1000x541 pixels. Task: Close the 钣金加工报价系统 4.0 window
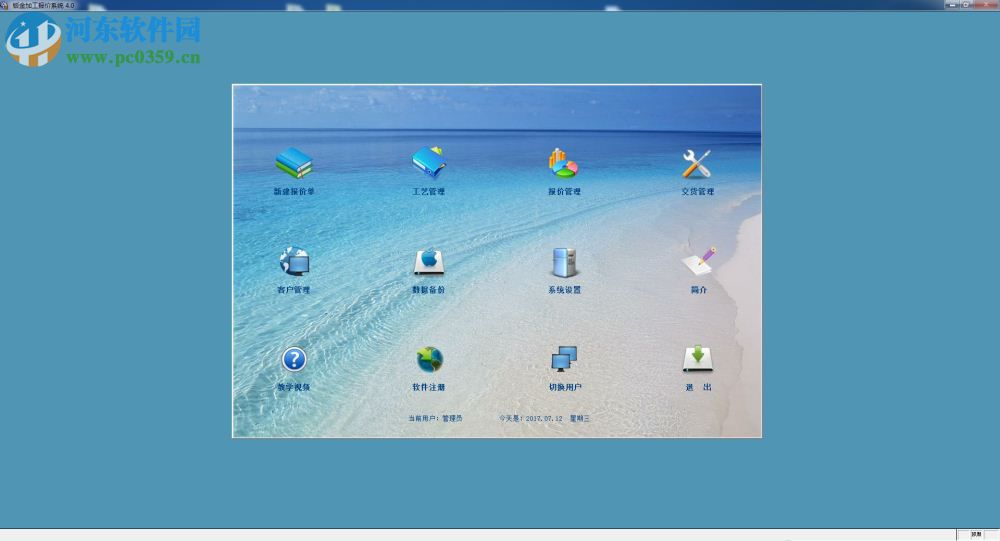987,4
